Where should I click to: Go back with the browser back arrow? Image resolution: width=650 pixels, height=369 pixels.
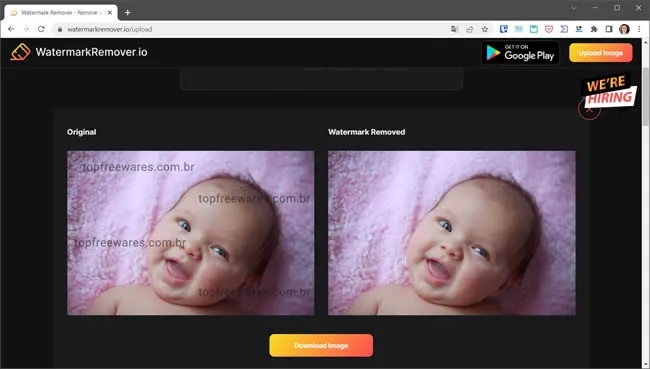11,29
